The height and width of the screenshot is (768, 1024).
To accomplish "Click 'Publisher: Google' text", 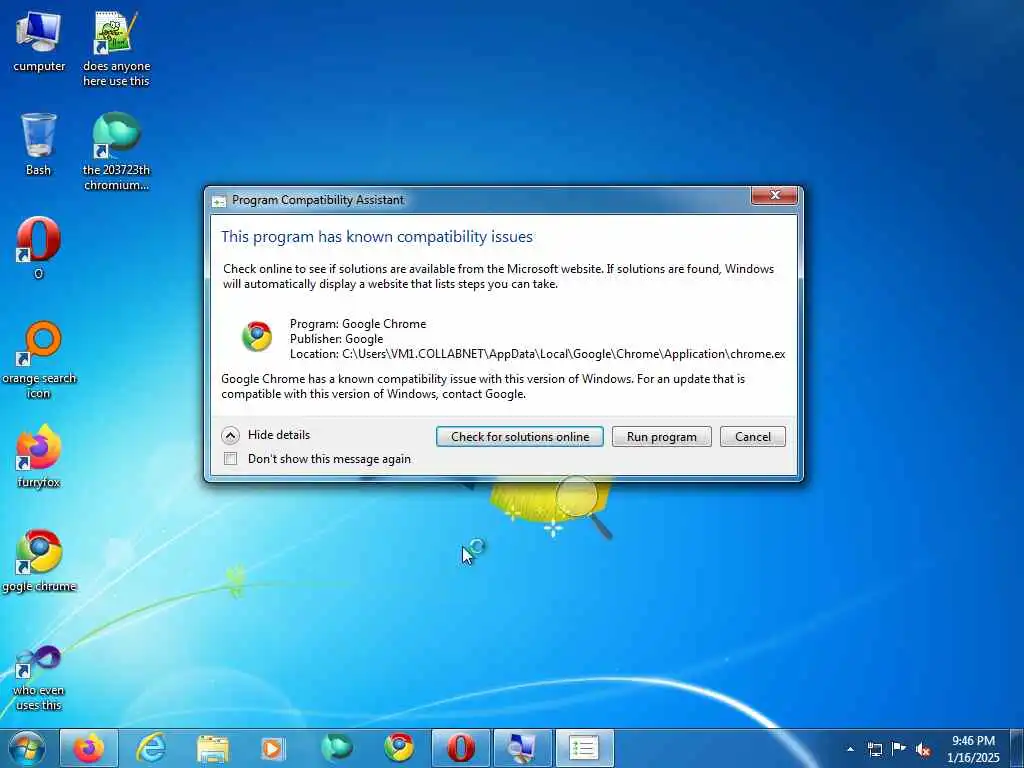I will coord(336,339).
